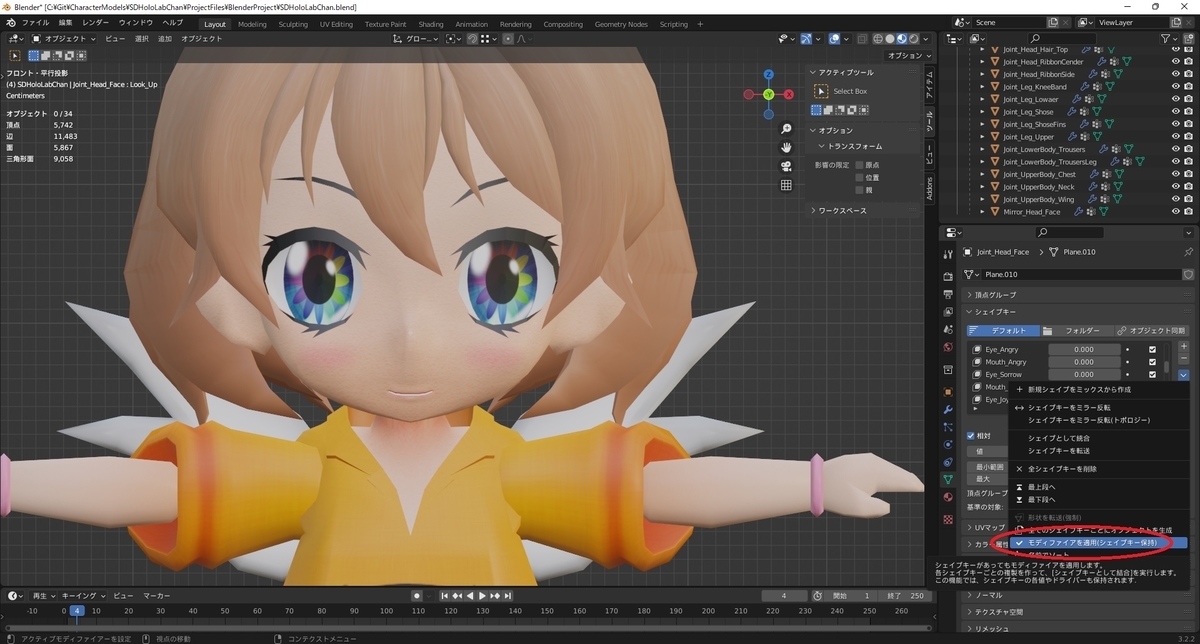Viewport: 1200px width, 644px height.
Task: Click the minus button to remove a shape key
Action: (1184, 358)
